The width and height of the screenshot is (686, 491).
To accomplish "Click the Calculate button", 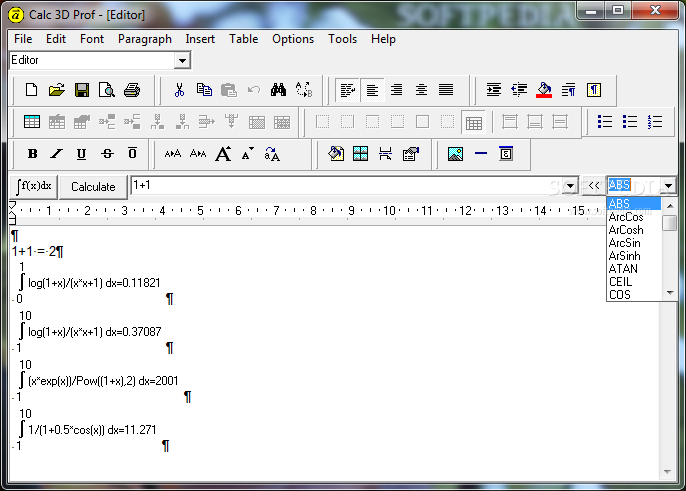I will click(x=93, y=187).
